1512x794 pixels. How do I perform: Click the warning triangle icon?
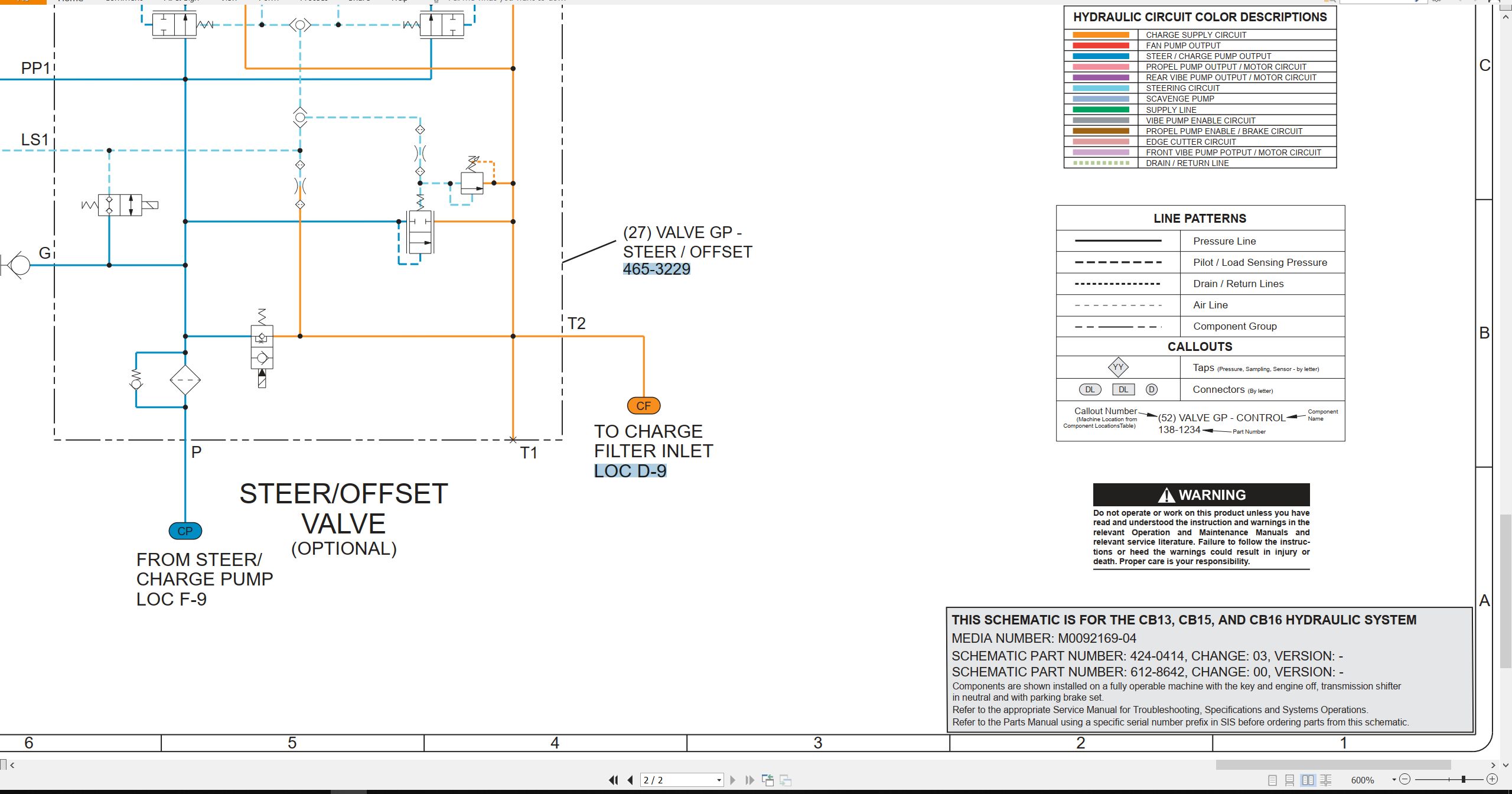coord(1166,495)
